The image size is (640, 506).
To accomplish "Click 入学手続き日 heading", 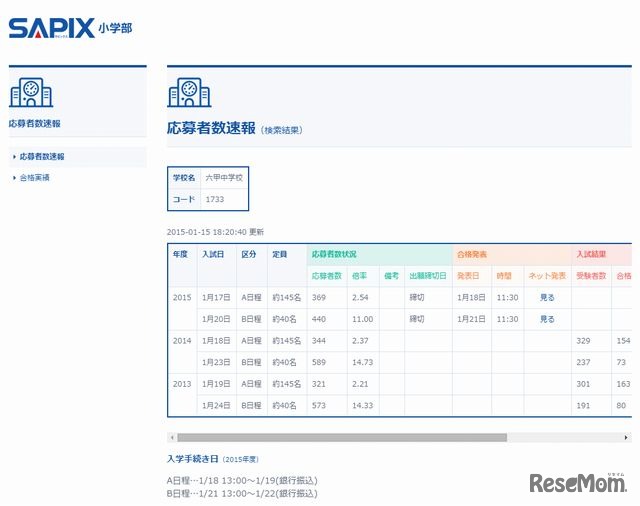I will tap(193, 459).
